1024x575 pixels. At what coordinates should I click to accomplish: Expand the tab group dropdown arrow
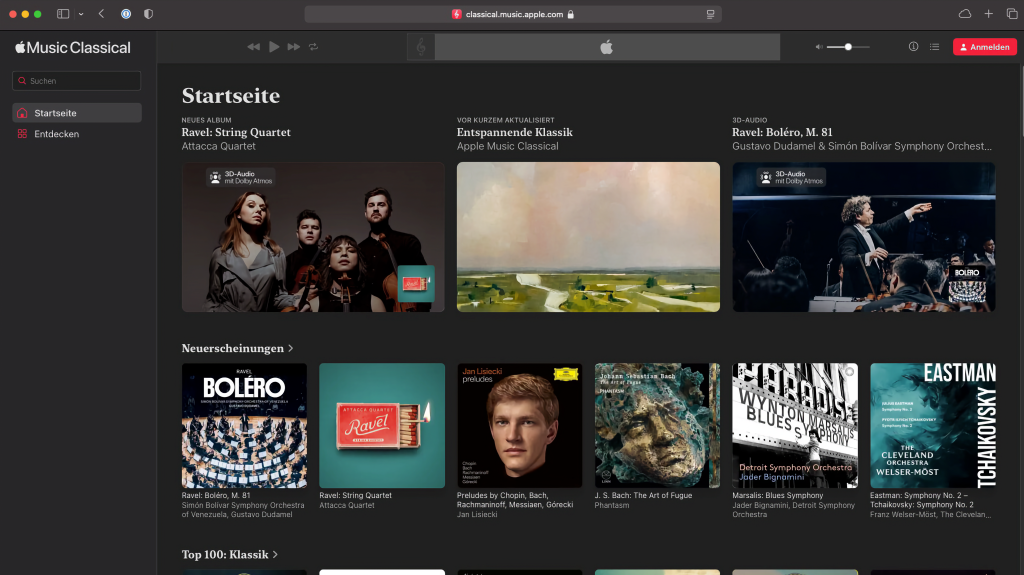(x=81, y=14)
